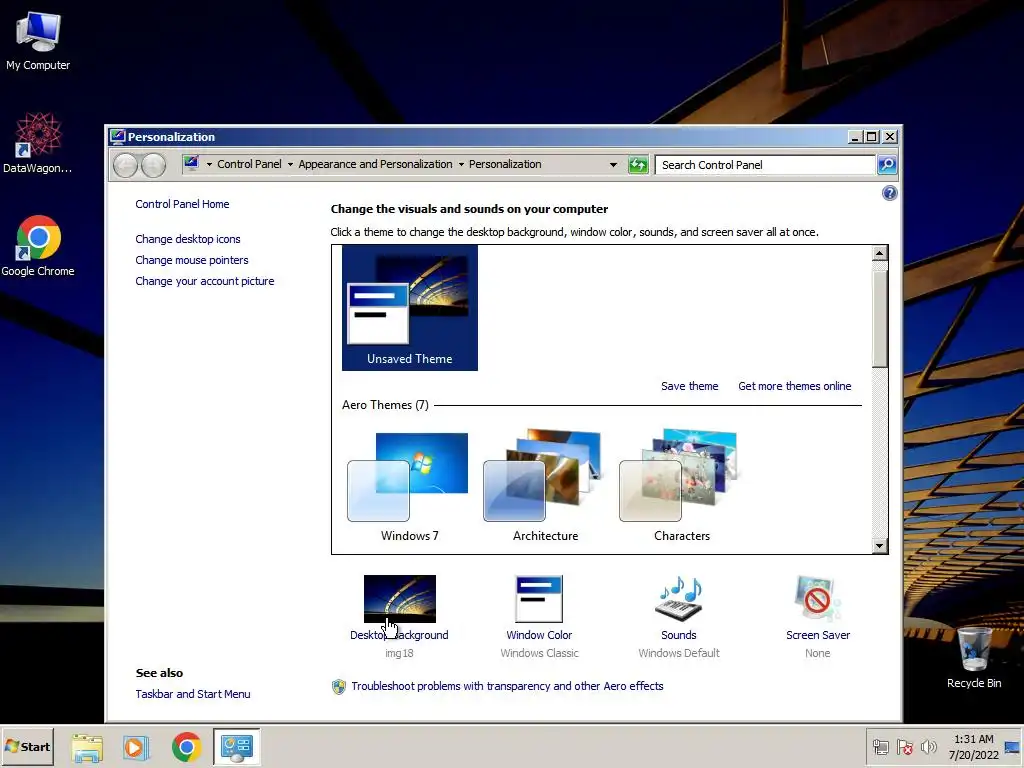The width and height of the screenshot is (1024, 768).
Task: Click the Back navigation button
Action: pyautogui.click(x=125, y=165)
